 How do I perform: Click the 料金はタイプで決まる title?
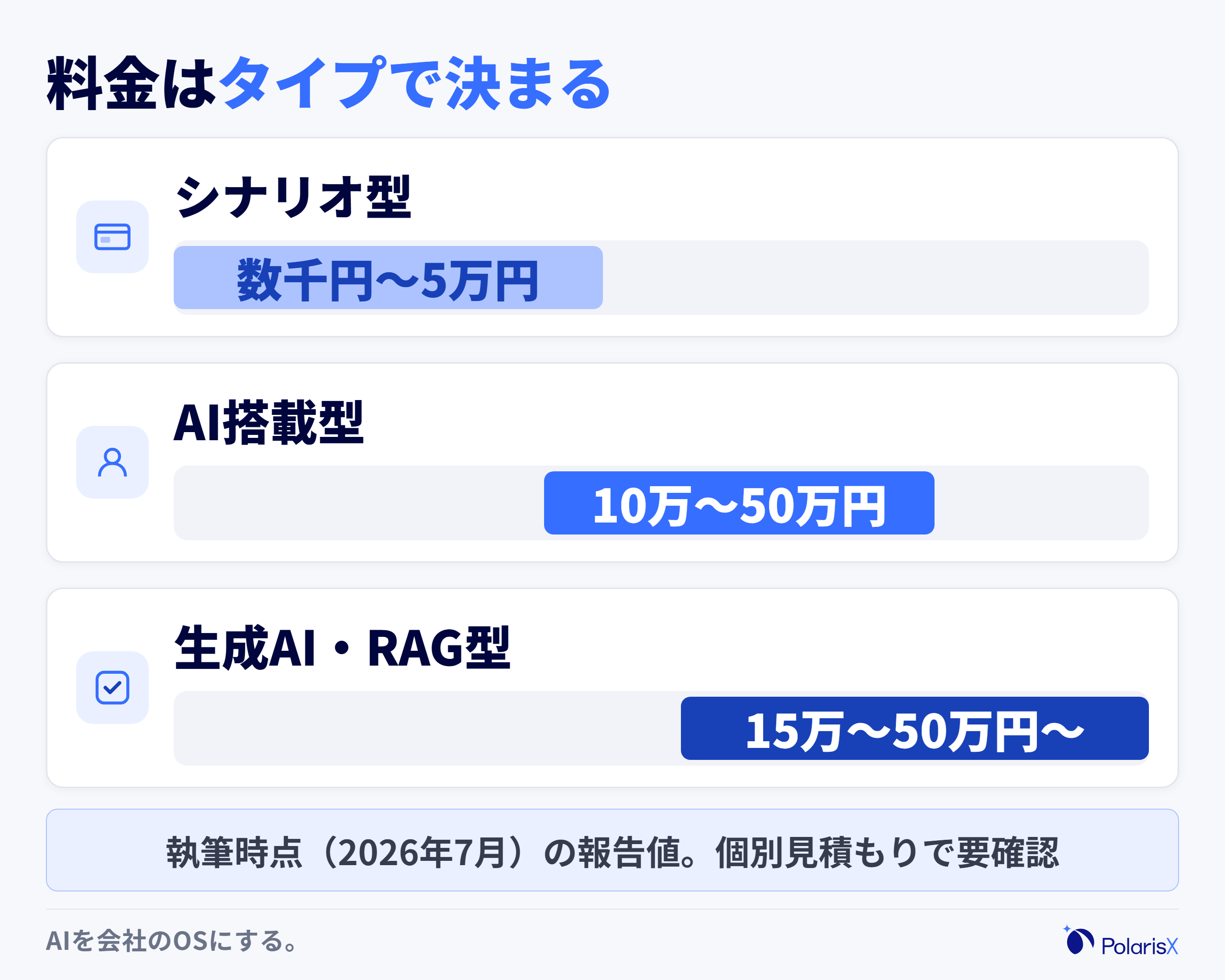[x=329, y=83]
